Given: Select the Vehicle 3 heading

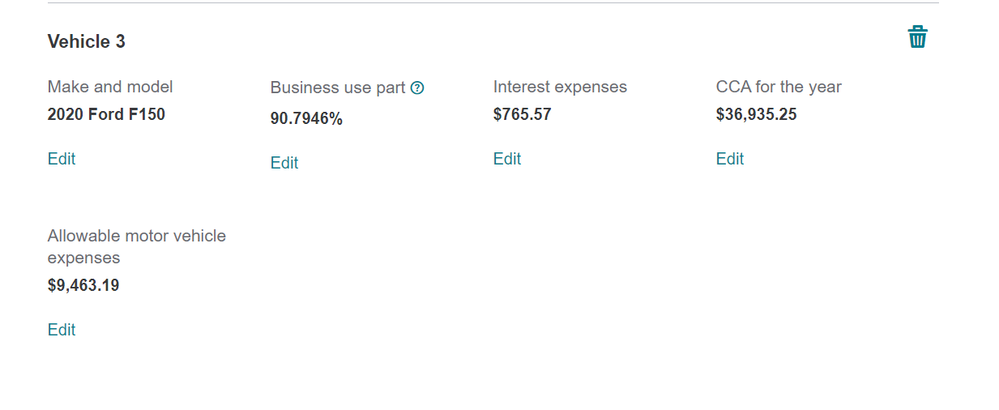Looking at the screenshot, I should (x=87, y=42).
